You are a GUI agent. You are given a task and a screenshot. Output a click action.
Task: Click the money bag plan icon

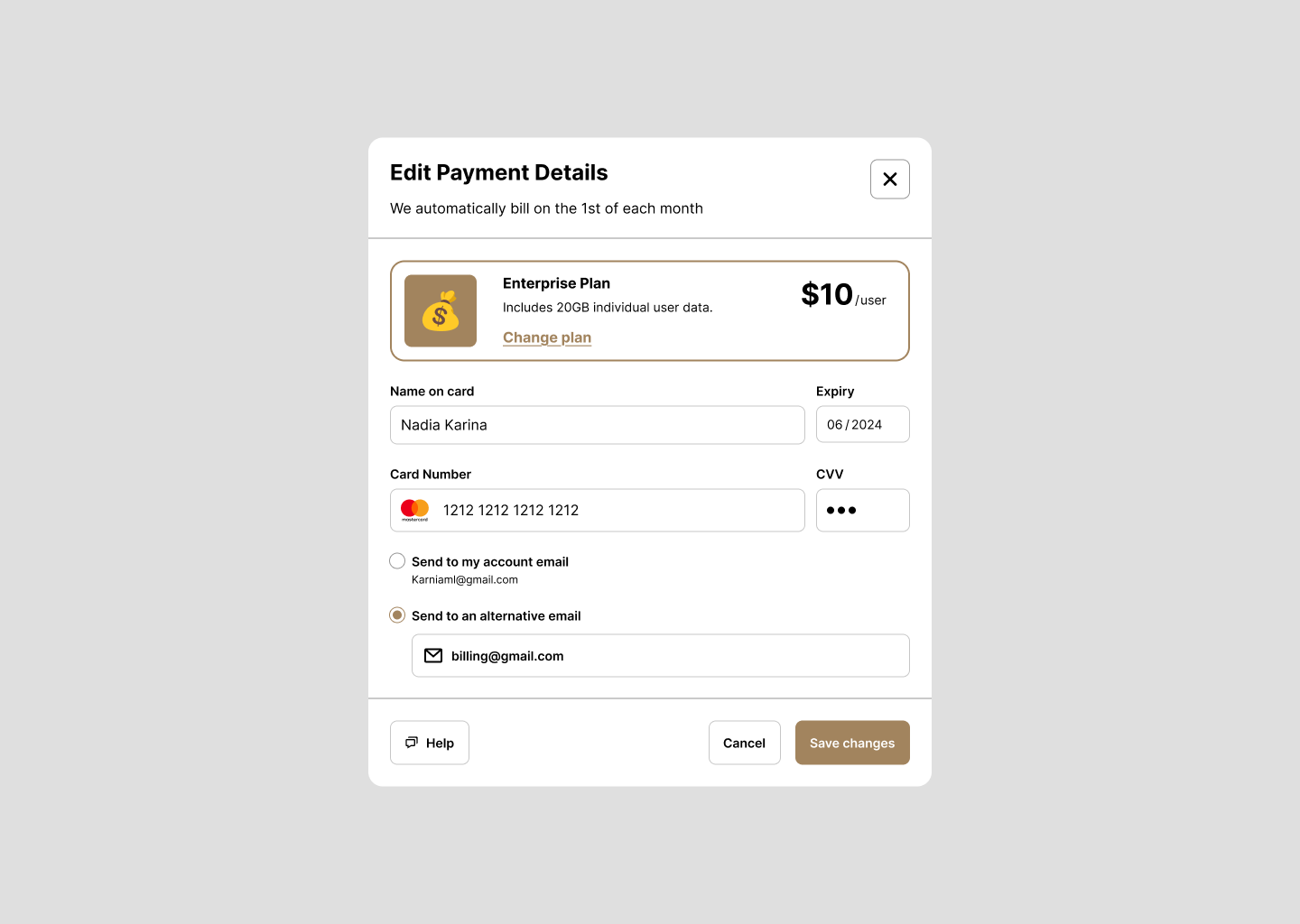[441, 311]
